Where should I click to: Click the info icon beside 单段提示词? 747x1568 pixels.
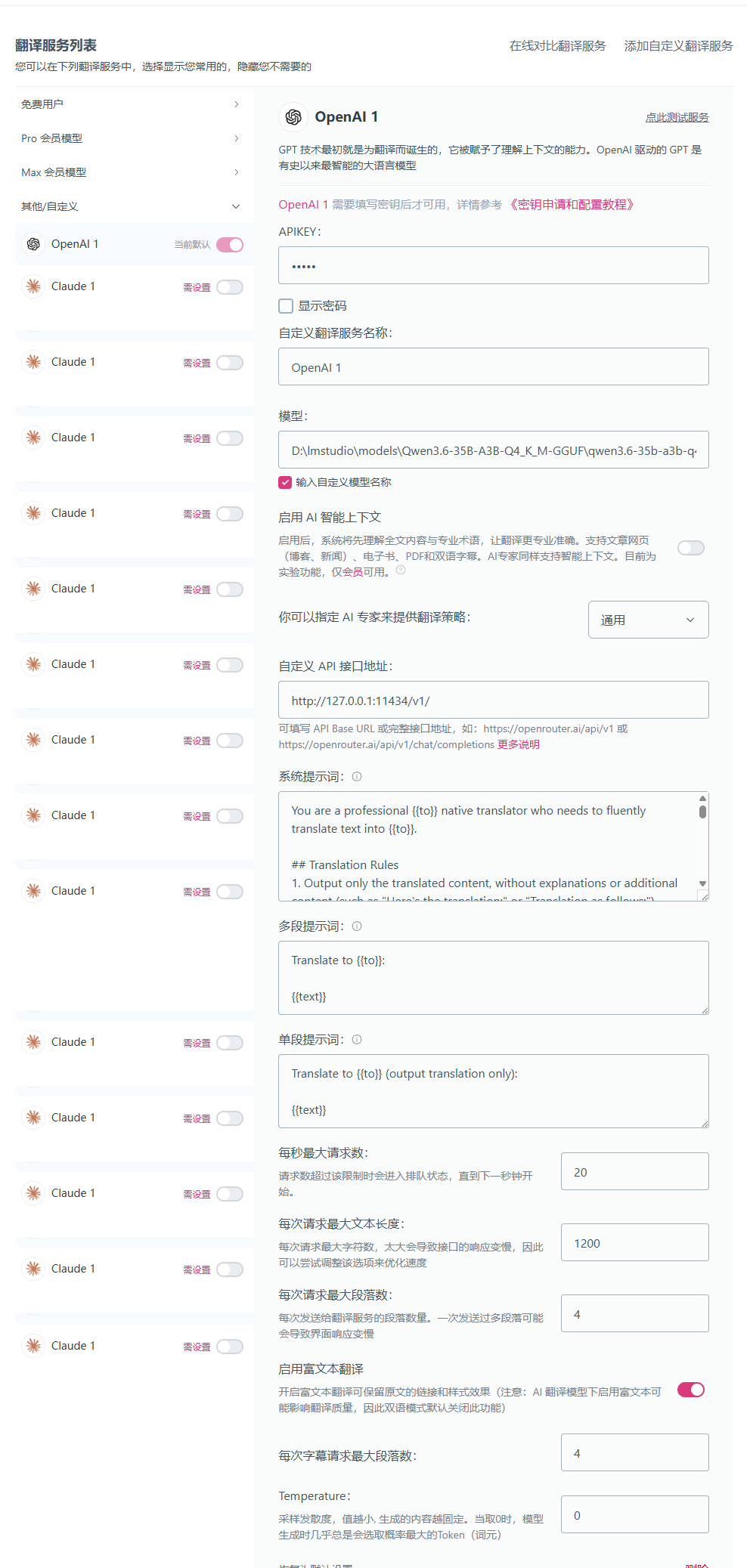[x=357, y=1040]
